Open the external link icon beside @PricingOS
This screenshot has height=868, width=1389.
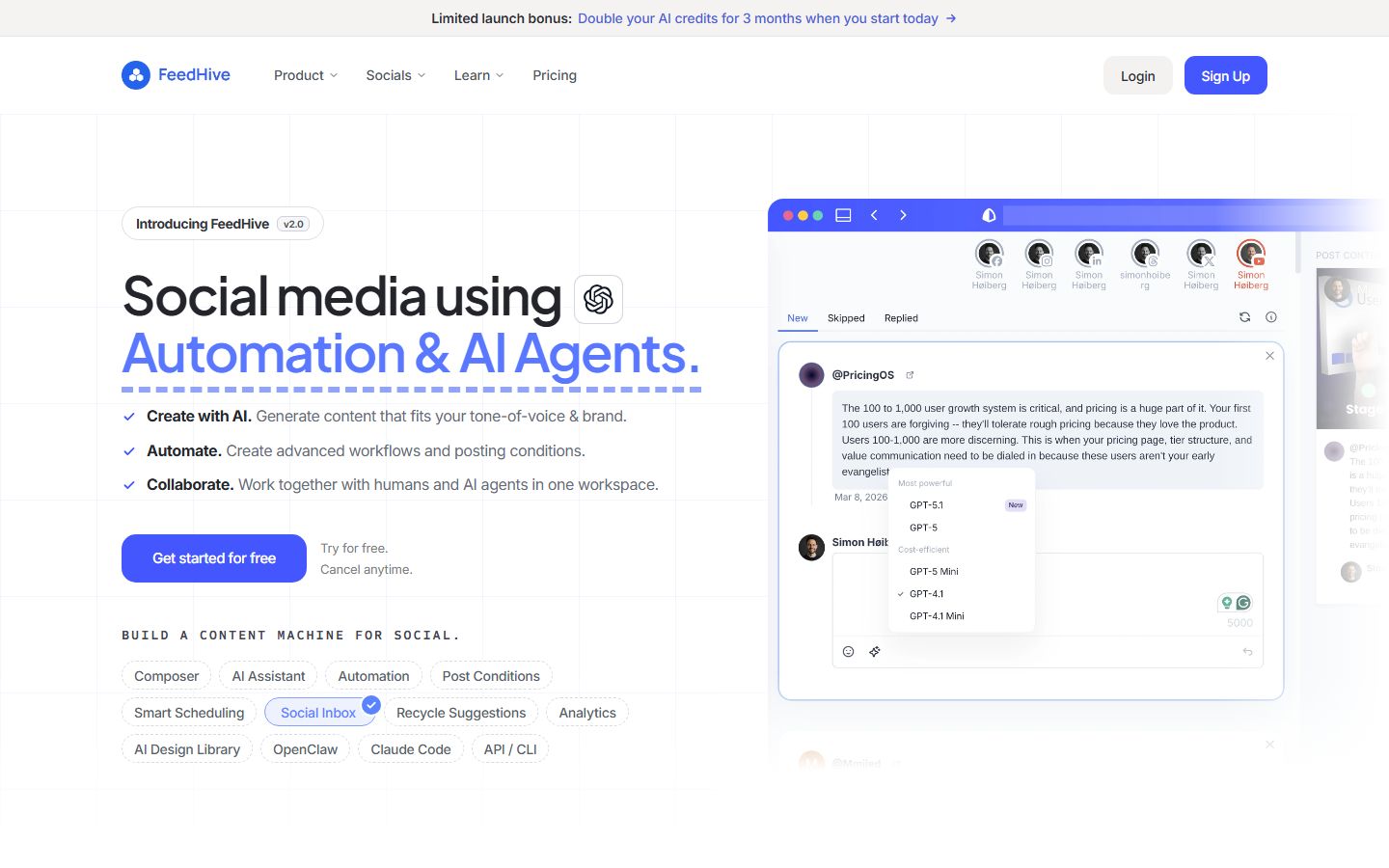[x=910, y=375]
